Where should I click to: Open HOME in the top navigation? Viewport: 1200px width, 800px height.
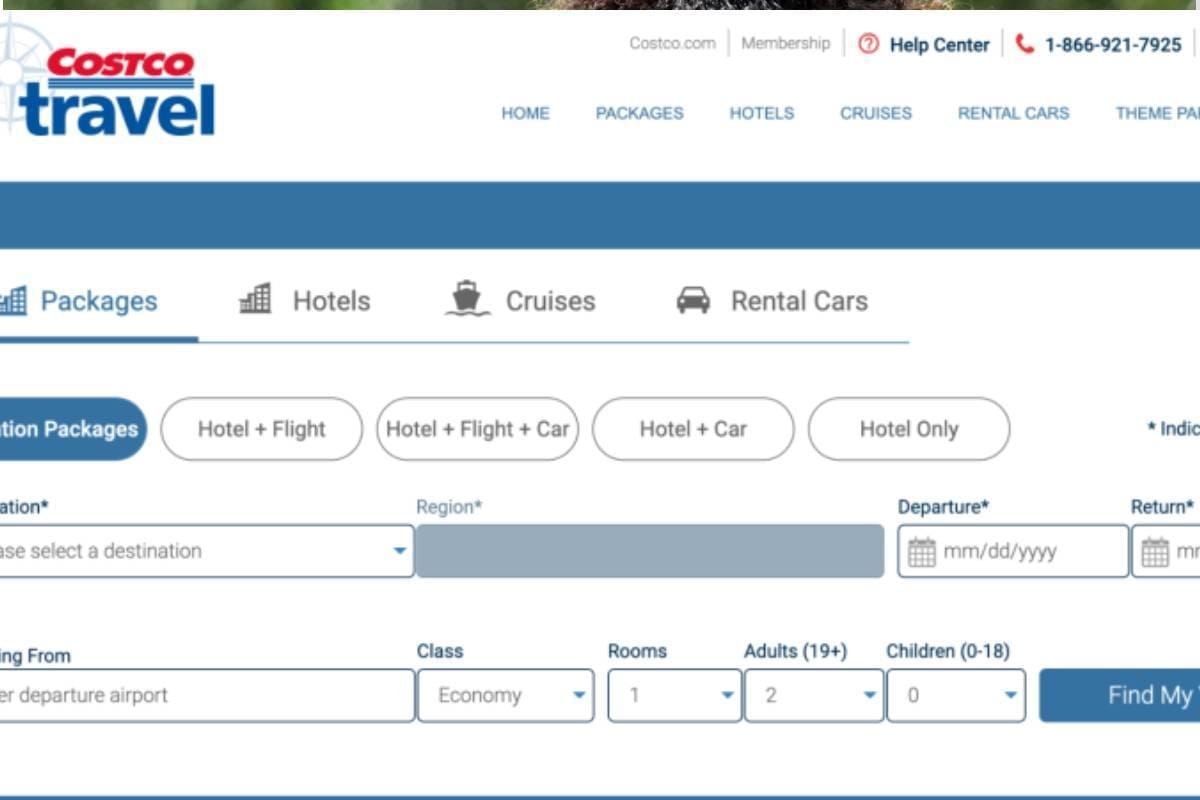tap(526, 113)
